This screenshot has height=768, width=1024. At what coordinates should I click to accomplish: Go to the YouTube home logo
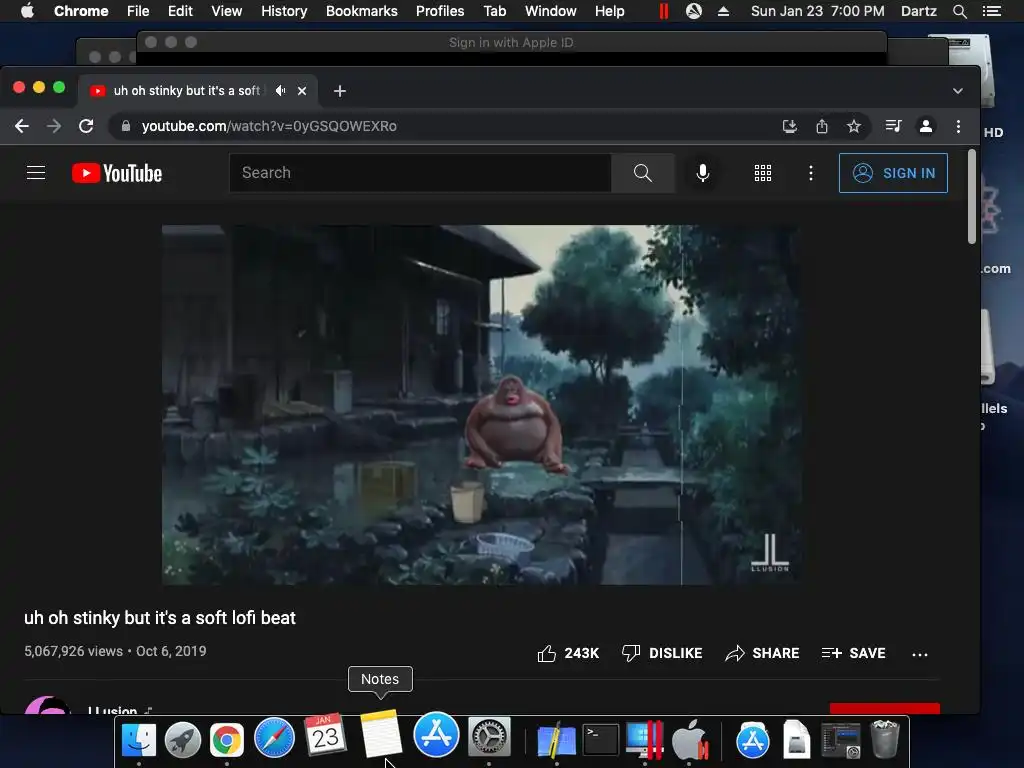117,173
